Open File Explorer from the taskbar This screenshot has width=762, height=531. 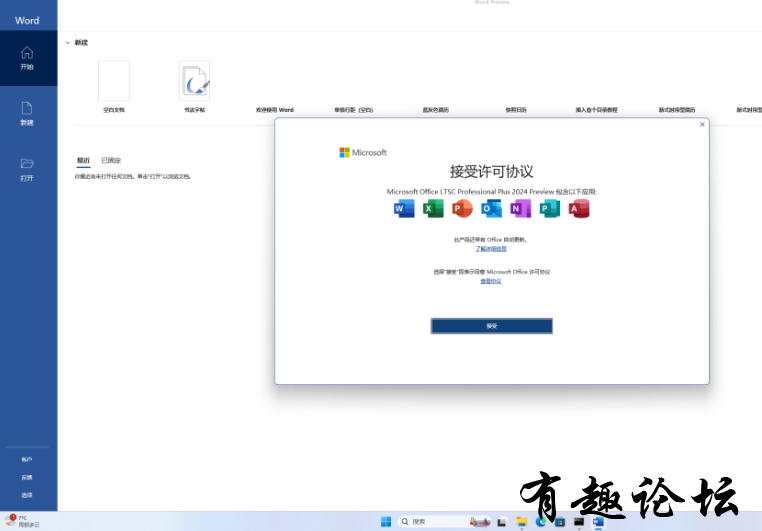521,522
